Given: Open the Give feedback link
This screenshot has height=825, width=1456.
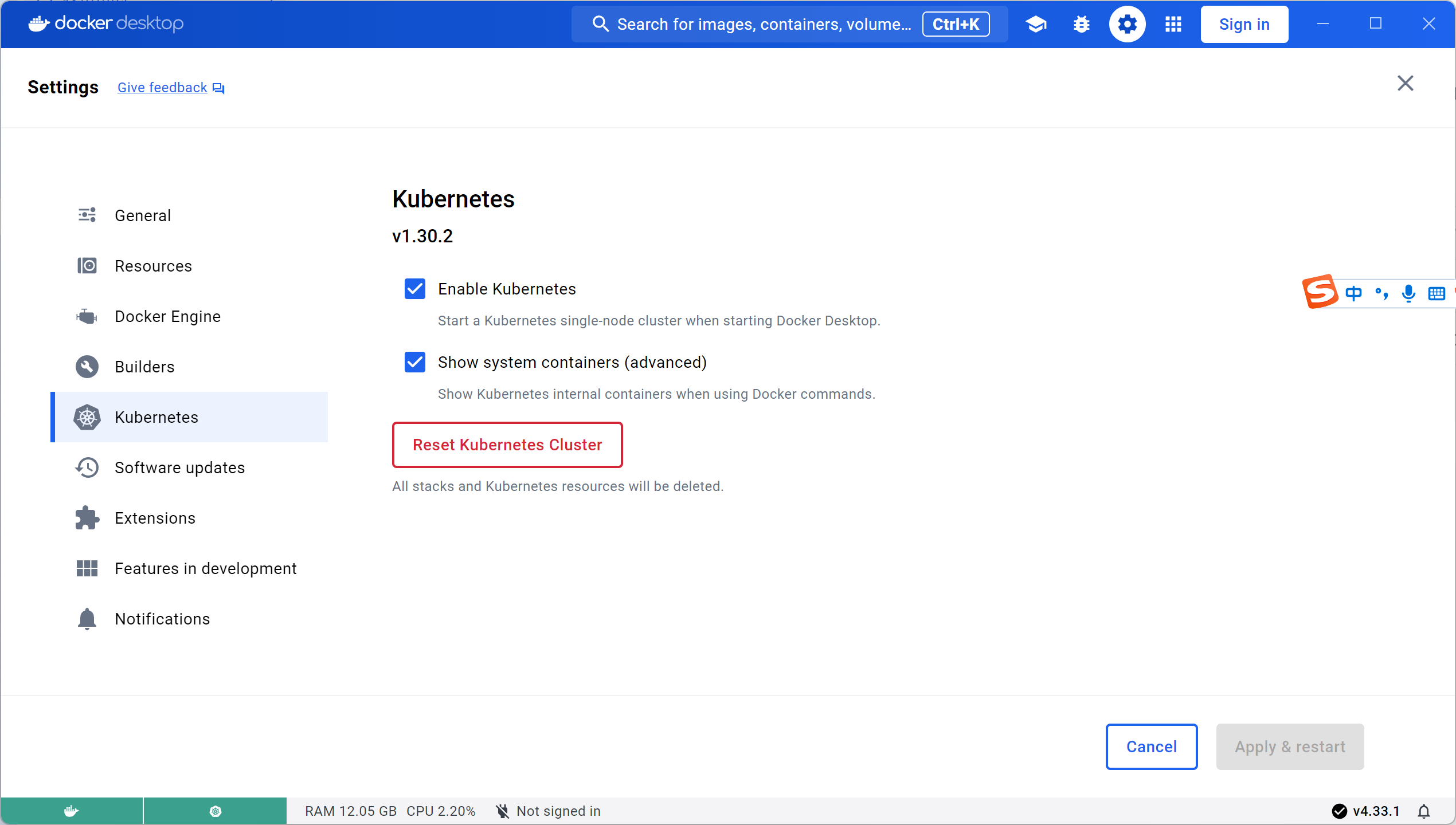Looking at the screenshot, I should pos(162,88).
